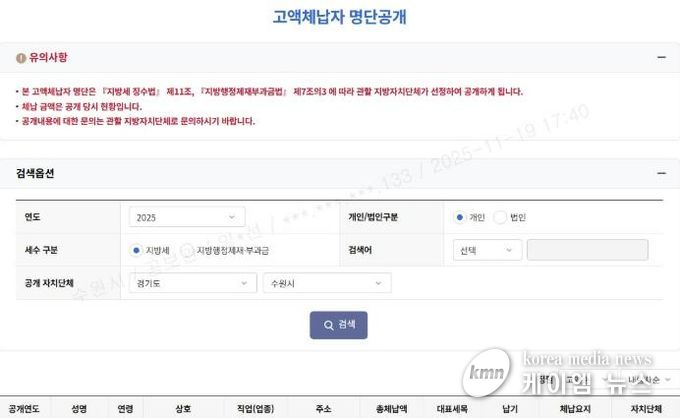Viewport: 680px width, 418px height.
Task: Click the 검색 search button
Action: pyautogui.click(x=339, y=324)
